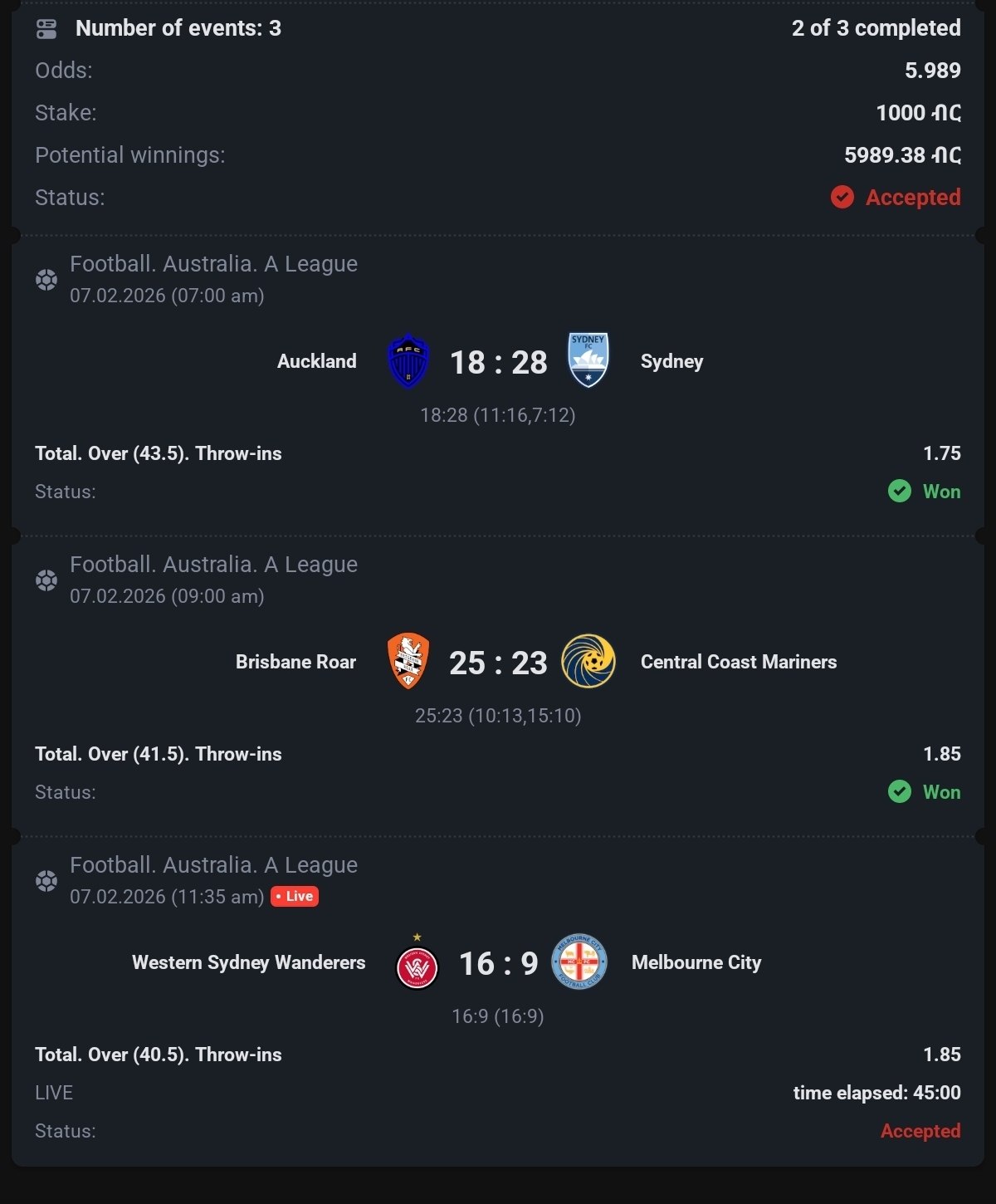Click the red Accepted check icon
The height and width of the screenshot is (1204, 996).
coord(842,198)
